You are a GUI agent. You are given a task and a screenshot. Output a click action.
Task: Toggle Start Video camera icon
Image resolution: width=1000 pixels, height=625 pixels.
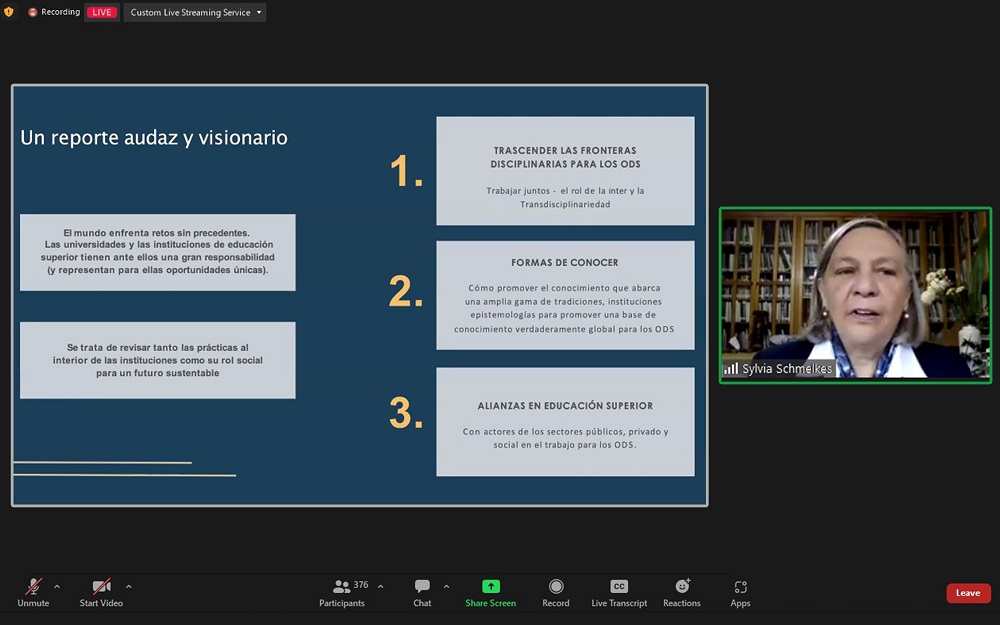click(x=101, y=587)
